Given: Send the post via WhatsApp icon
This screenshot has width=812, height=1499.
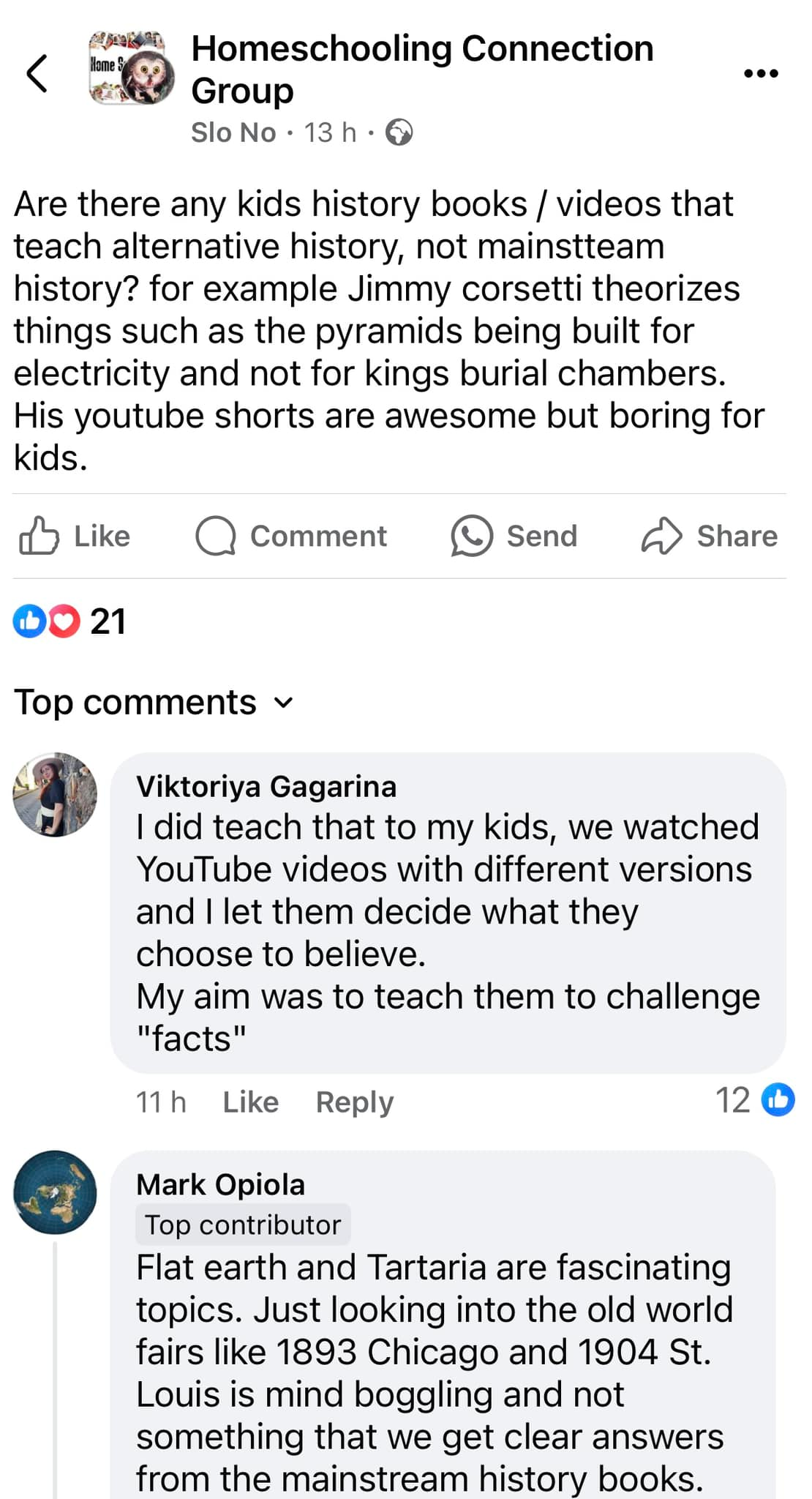Looking at the screenshot, I should point(472,536).
